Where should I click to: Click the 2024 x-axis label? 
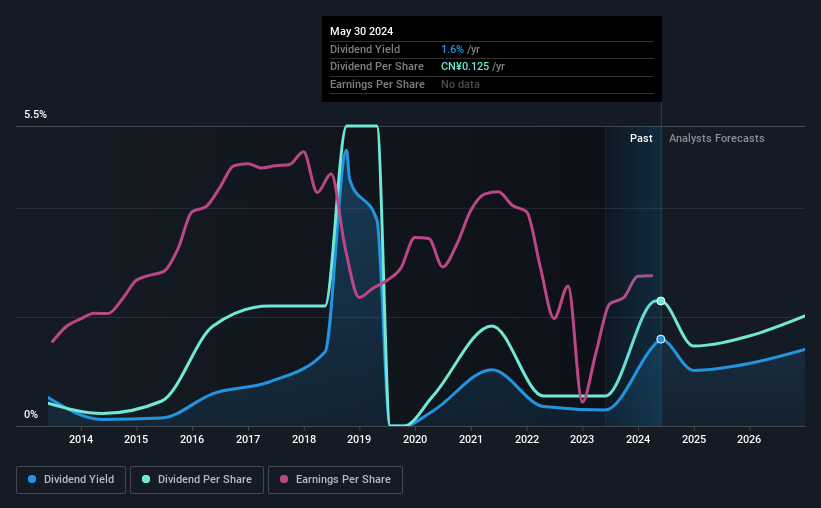638,439
